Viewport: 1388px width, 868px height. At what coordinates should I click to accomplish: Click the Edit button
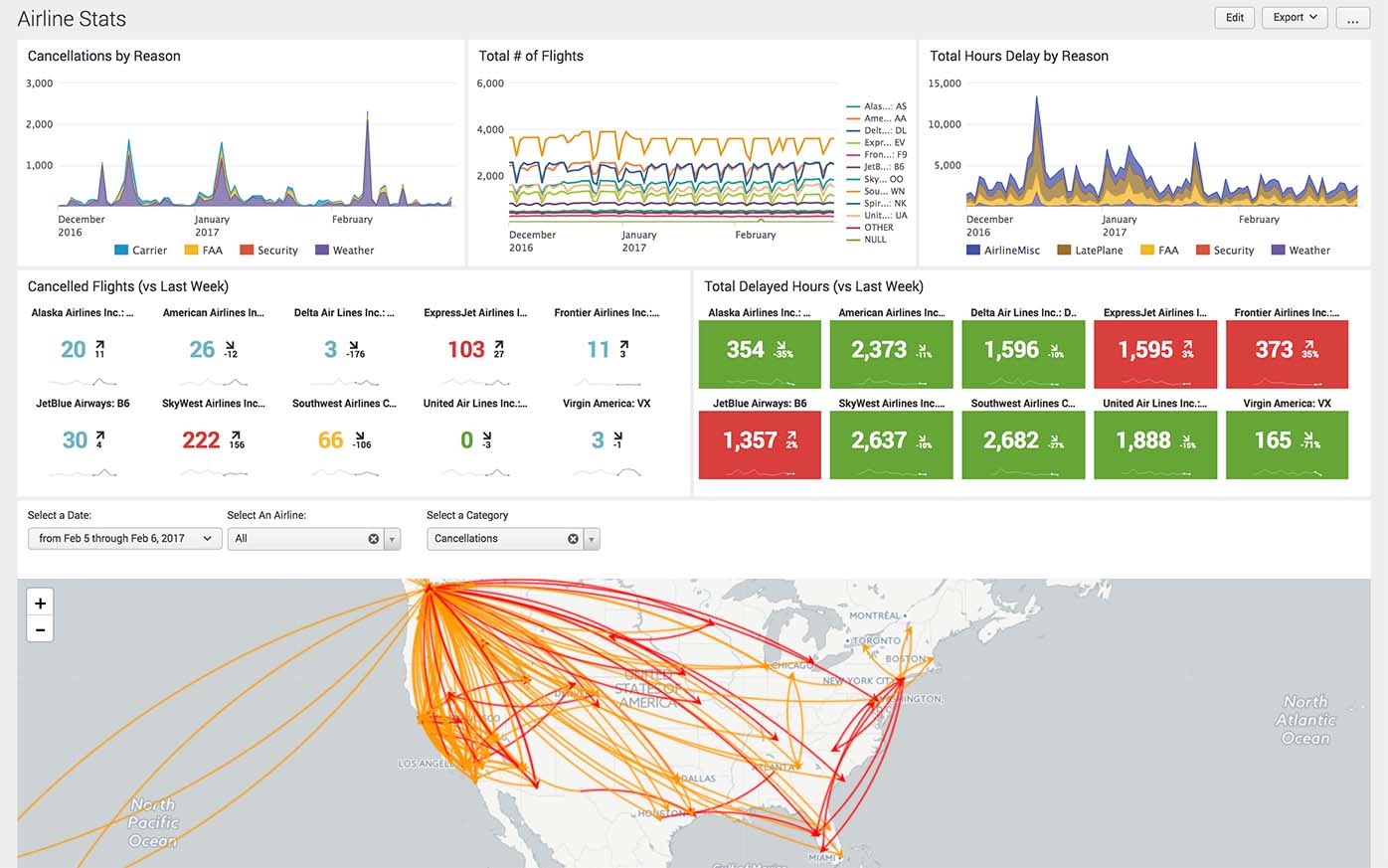1234,18
